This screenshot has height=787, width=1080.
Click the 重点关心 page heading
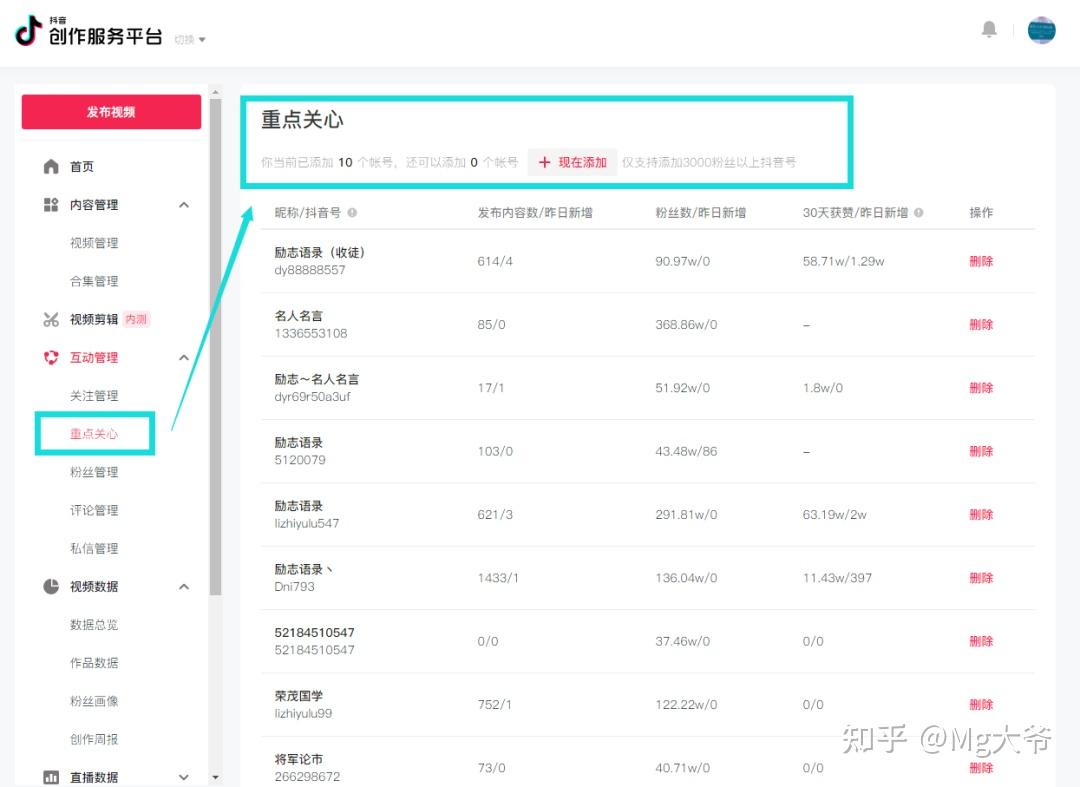click(302, 120)
